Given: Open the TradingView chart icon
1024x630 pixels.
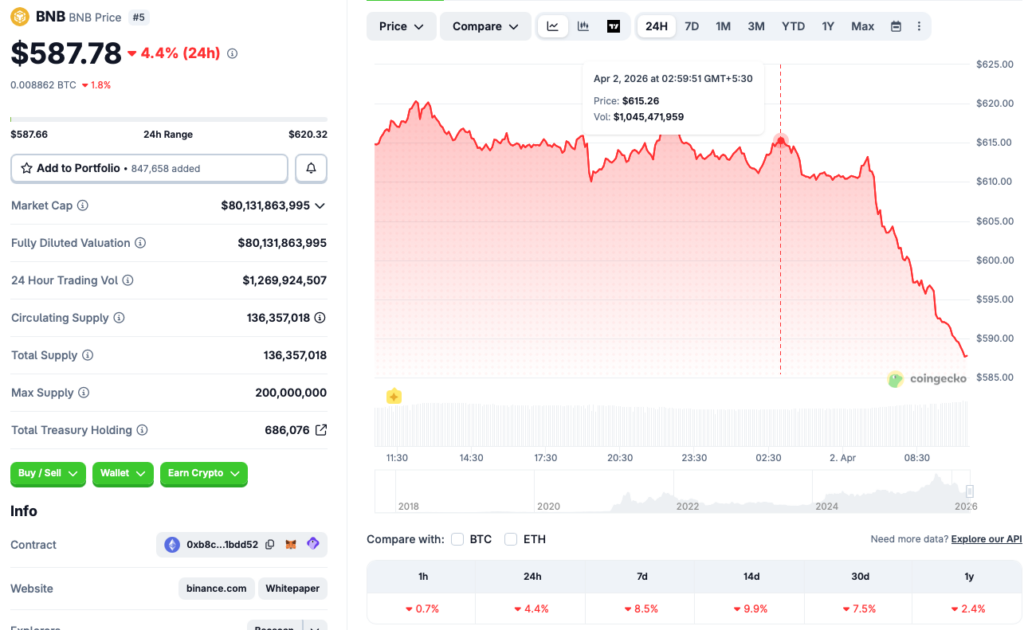Looking at the screenshot, I should coord(613,26).
